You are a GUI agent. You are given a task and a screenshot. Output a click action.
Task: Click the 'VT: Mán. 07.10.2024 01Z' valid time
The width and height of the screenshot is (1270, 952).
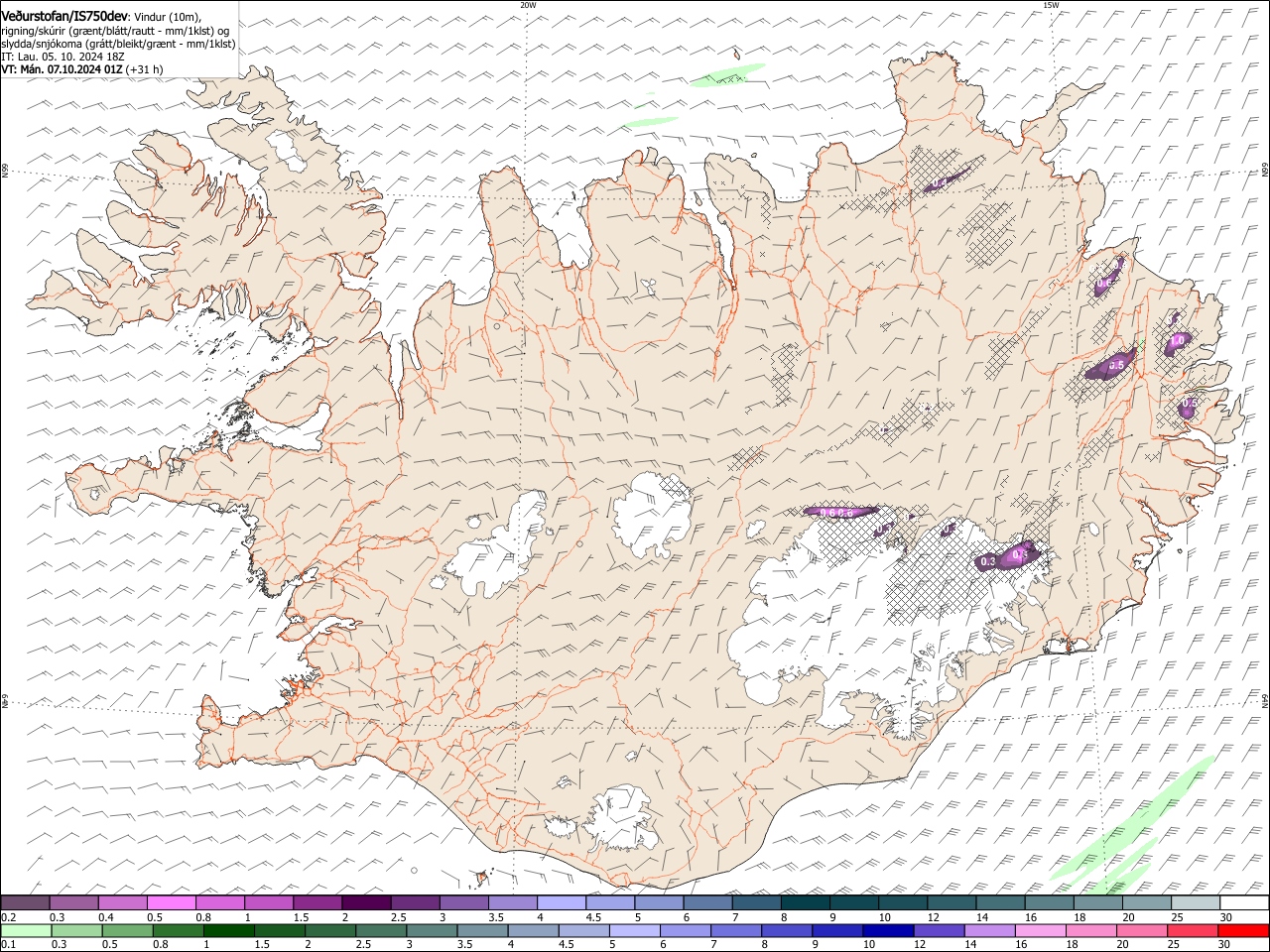(62, 69)
